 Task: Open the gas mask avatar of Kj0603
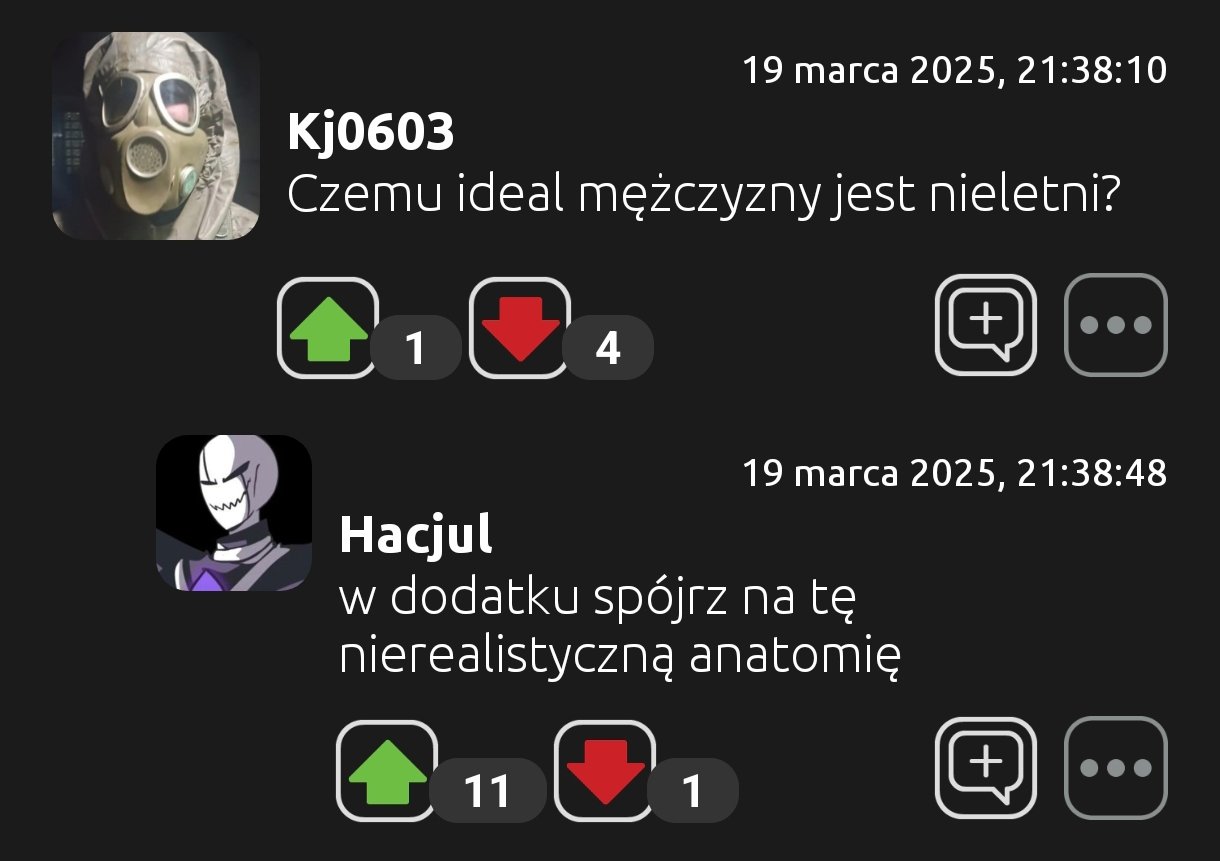[156, 136]
